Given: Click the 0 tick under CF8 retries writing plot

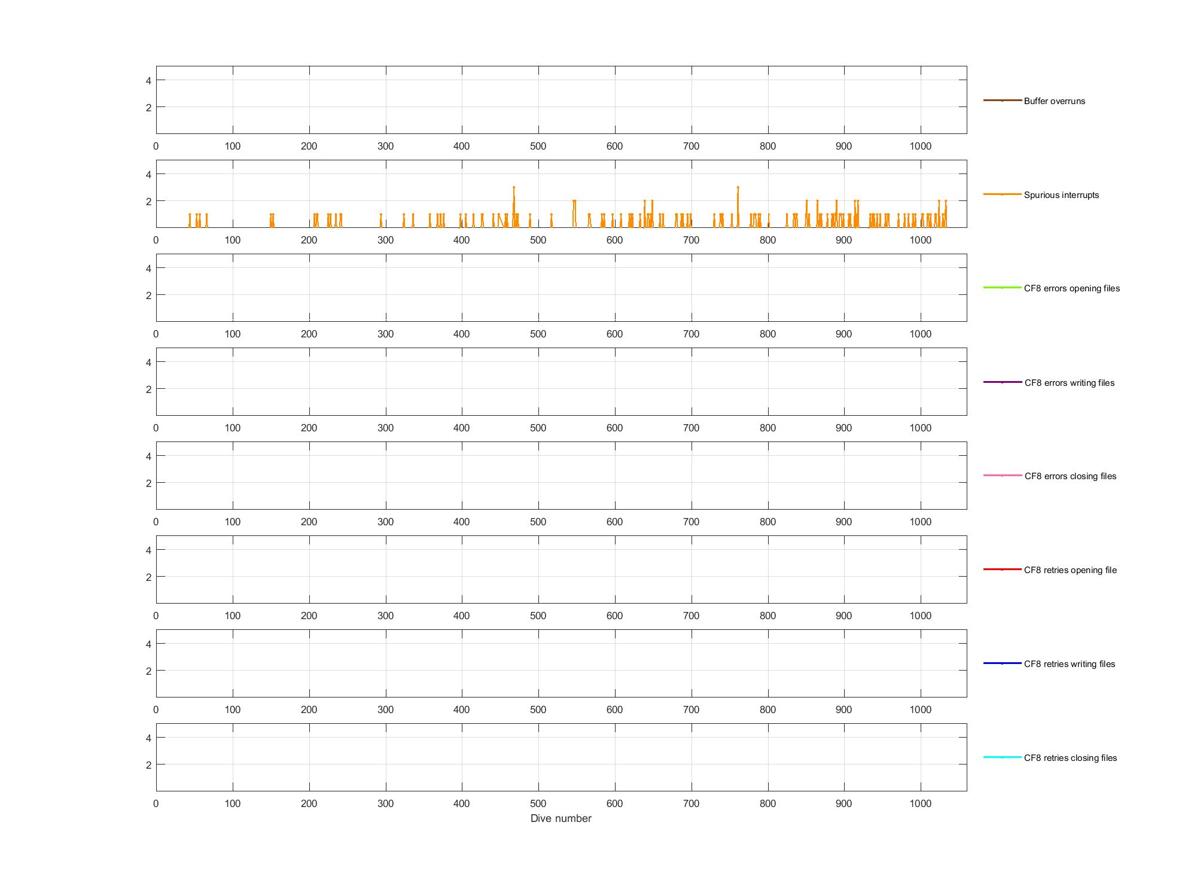Looking at the screenshot, I should [156, 710].
